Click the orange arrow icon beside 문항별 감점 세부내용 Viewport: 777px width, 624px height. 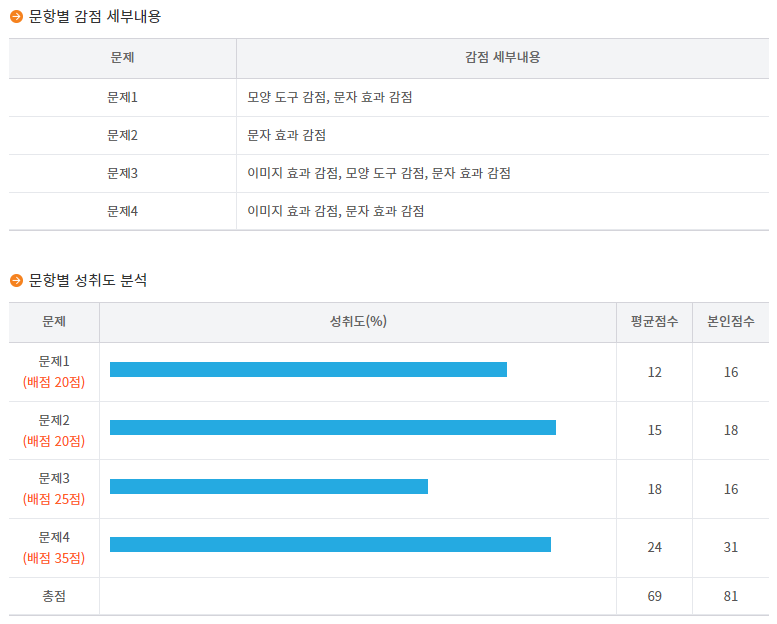(x=16, y=17)
